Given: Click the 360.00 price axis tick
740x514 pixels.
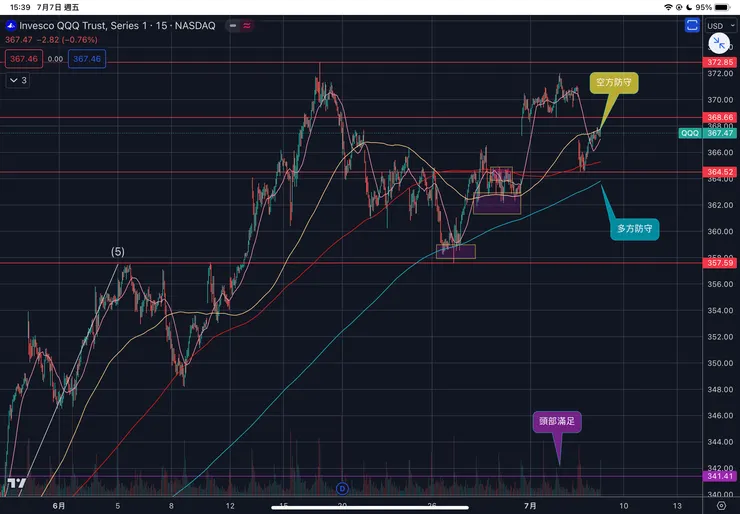Looking at the screenshot, I should (720, 231).
